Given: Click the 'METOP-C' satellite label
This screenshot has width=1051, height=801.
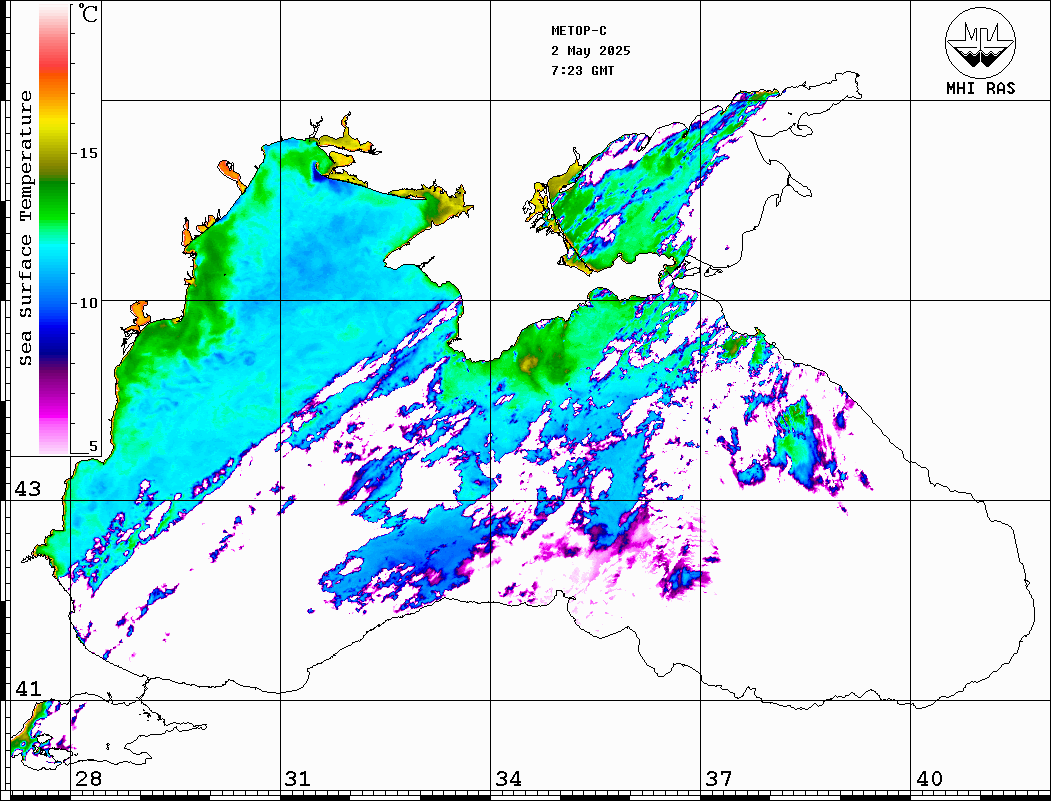Looking at the screenshot, I should point(579,31).
